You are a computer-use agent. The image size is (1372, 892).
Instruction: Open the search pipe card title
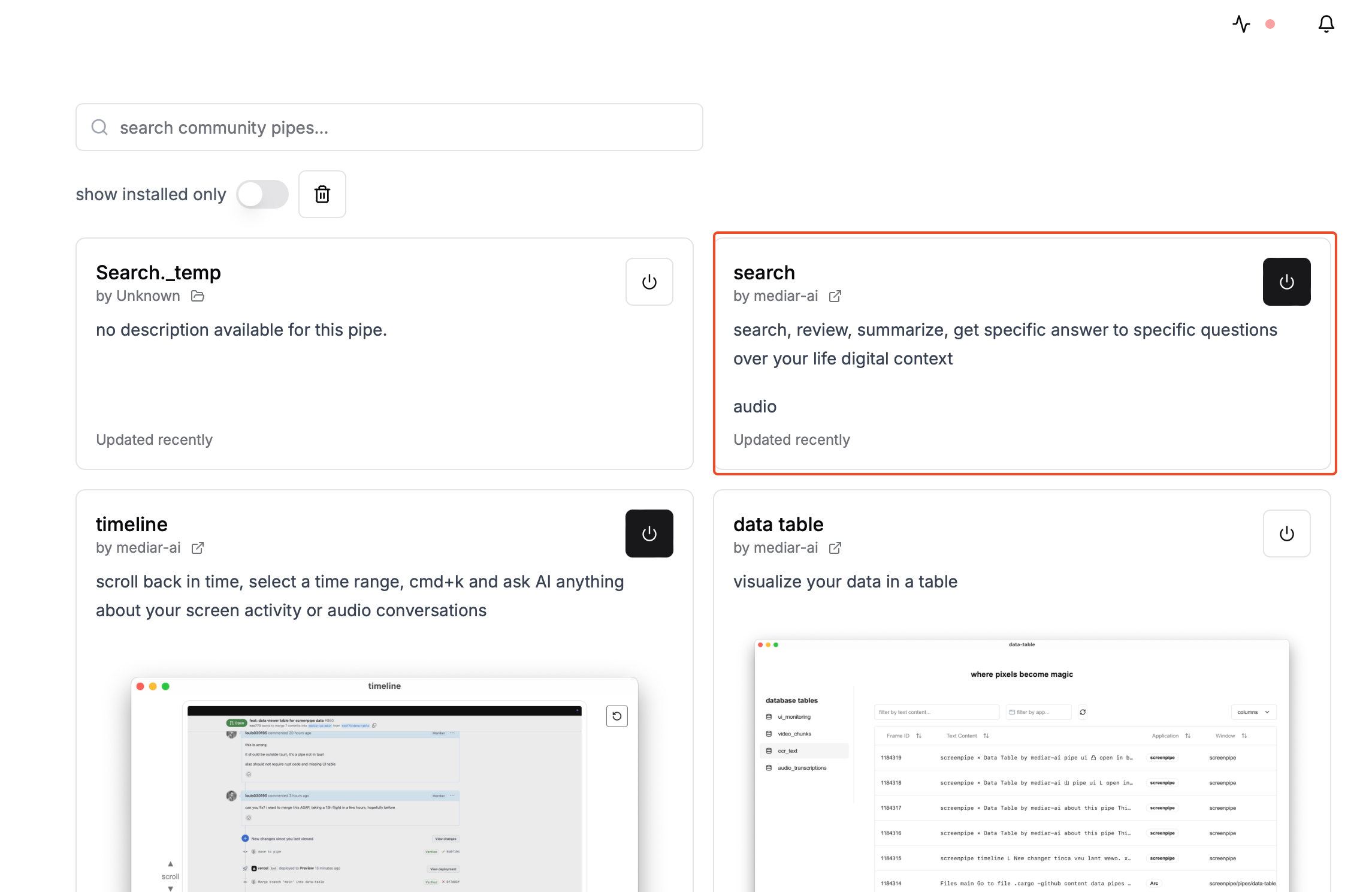(x=764, y=273)
